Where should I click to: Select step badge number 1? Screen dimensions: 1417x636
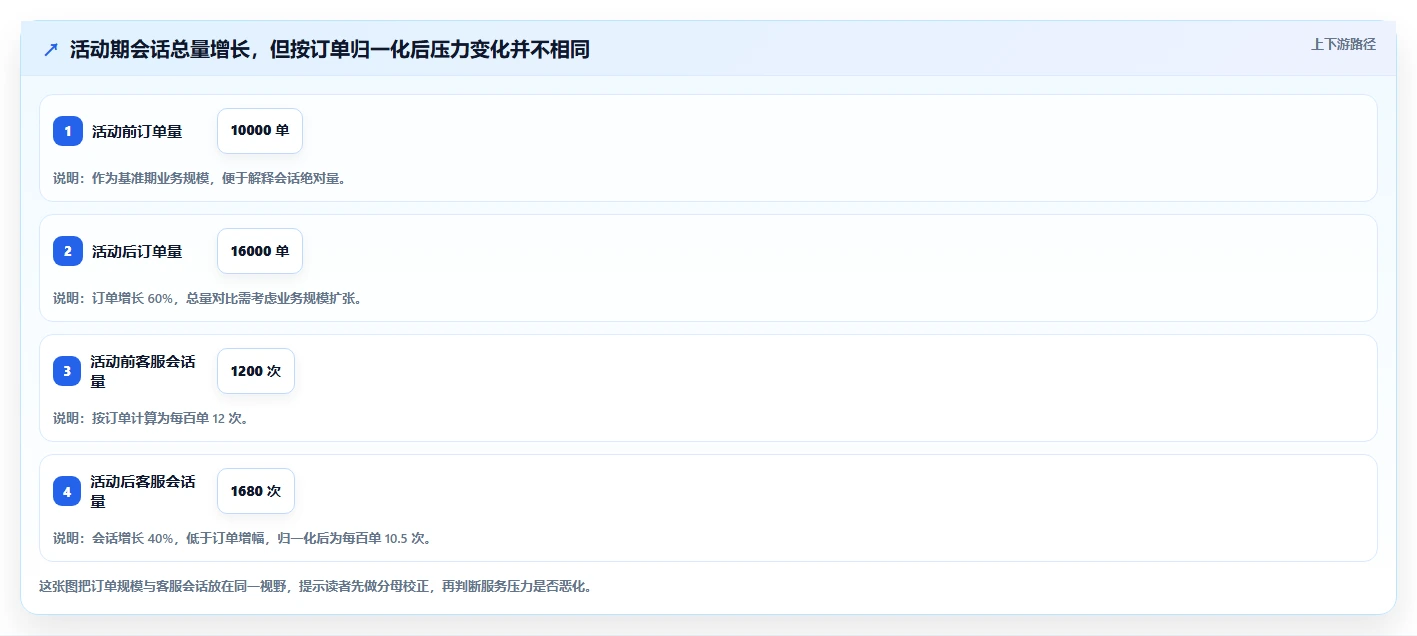pyautogui.click(x=68, y=131)
